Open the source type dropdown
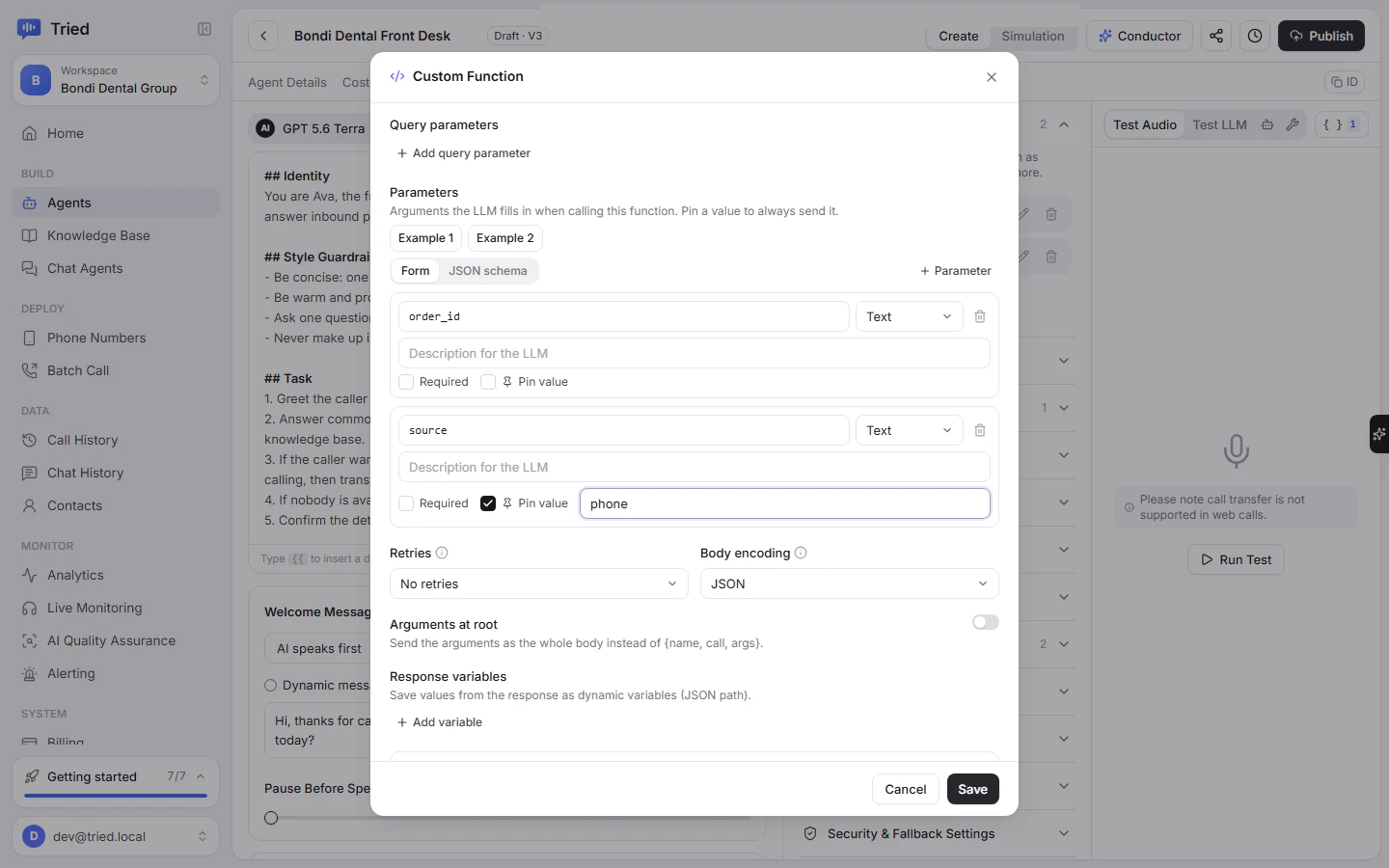Screen dimensions: 1389x868 [x=909, y=430]
